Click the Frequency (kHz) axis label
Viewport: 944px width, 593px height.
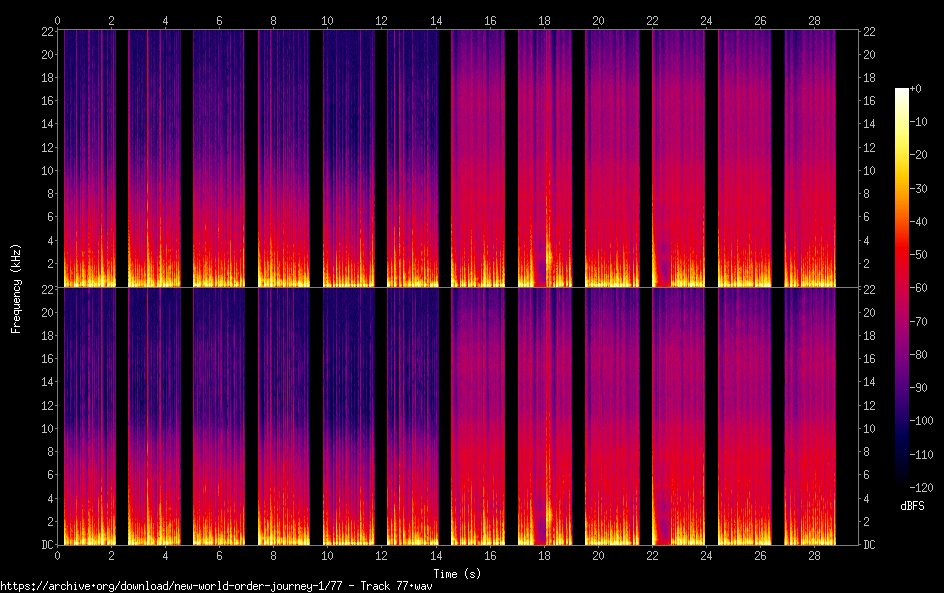coord(15,288)
